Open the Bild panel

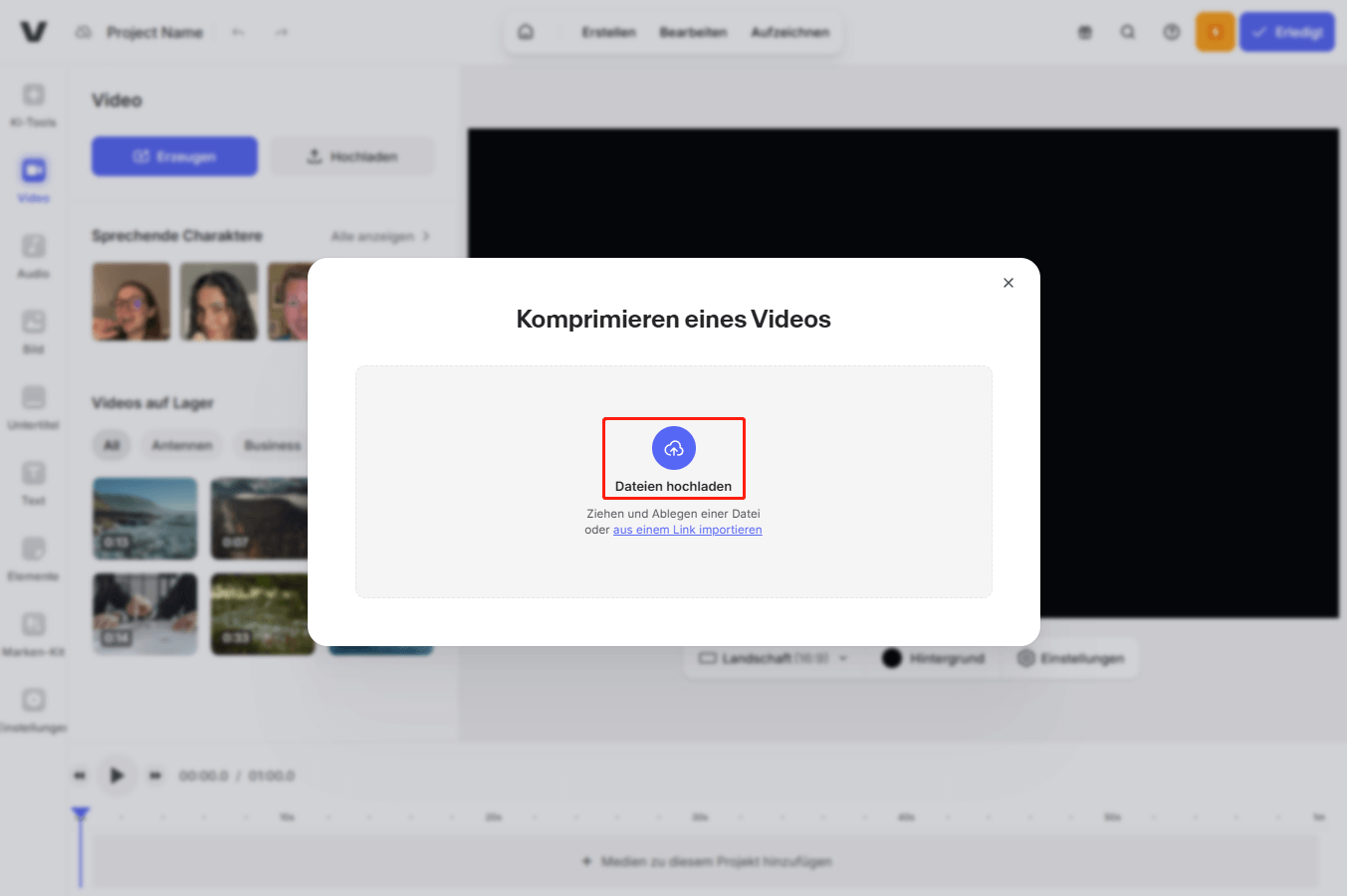point(33,331)
